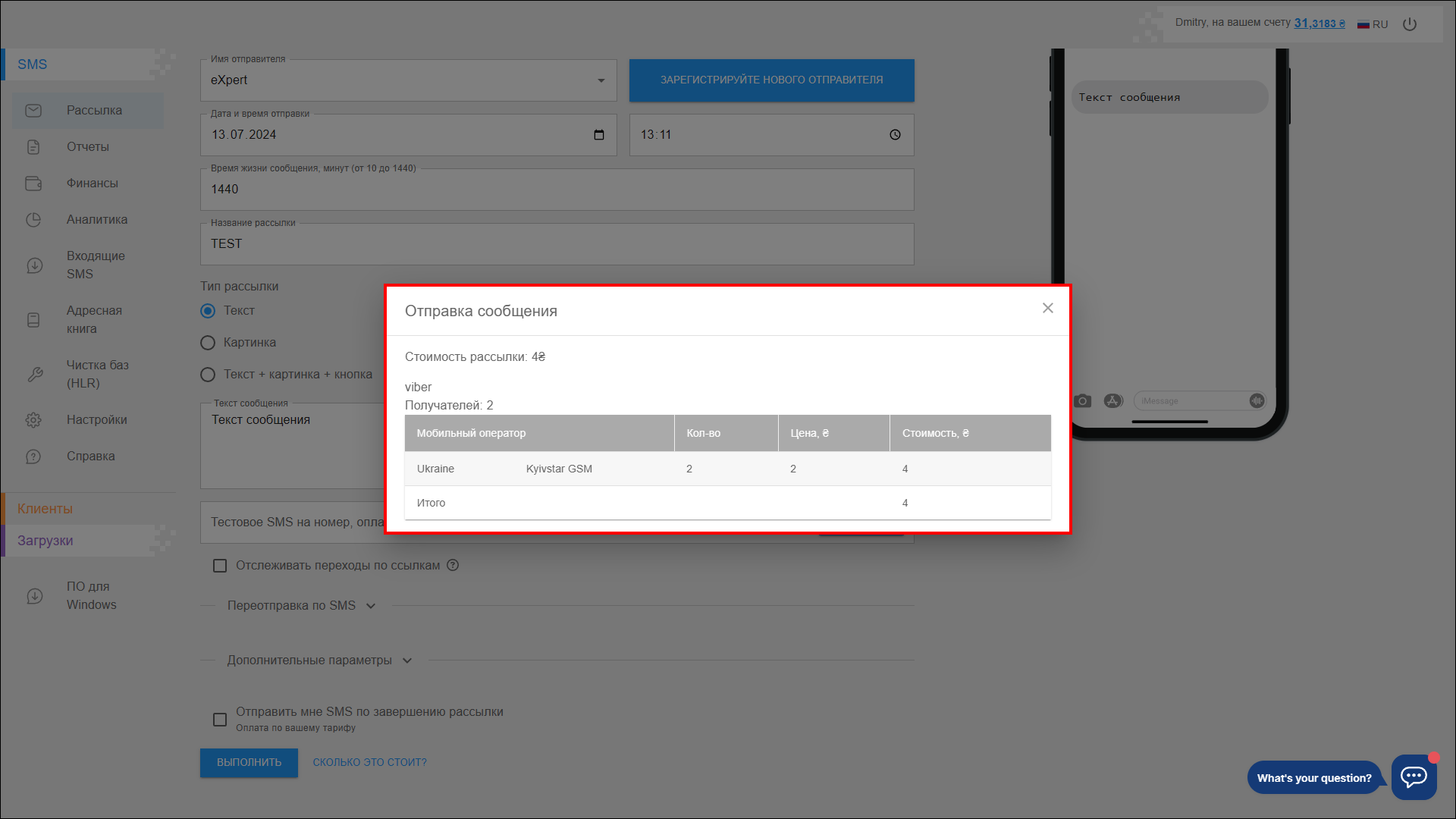The height and width of the screenshot is (819, 1456).
Task: Click the account balance 31,3183 link
Action: coord(1319,24)
